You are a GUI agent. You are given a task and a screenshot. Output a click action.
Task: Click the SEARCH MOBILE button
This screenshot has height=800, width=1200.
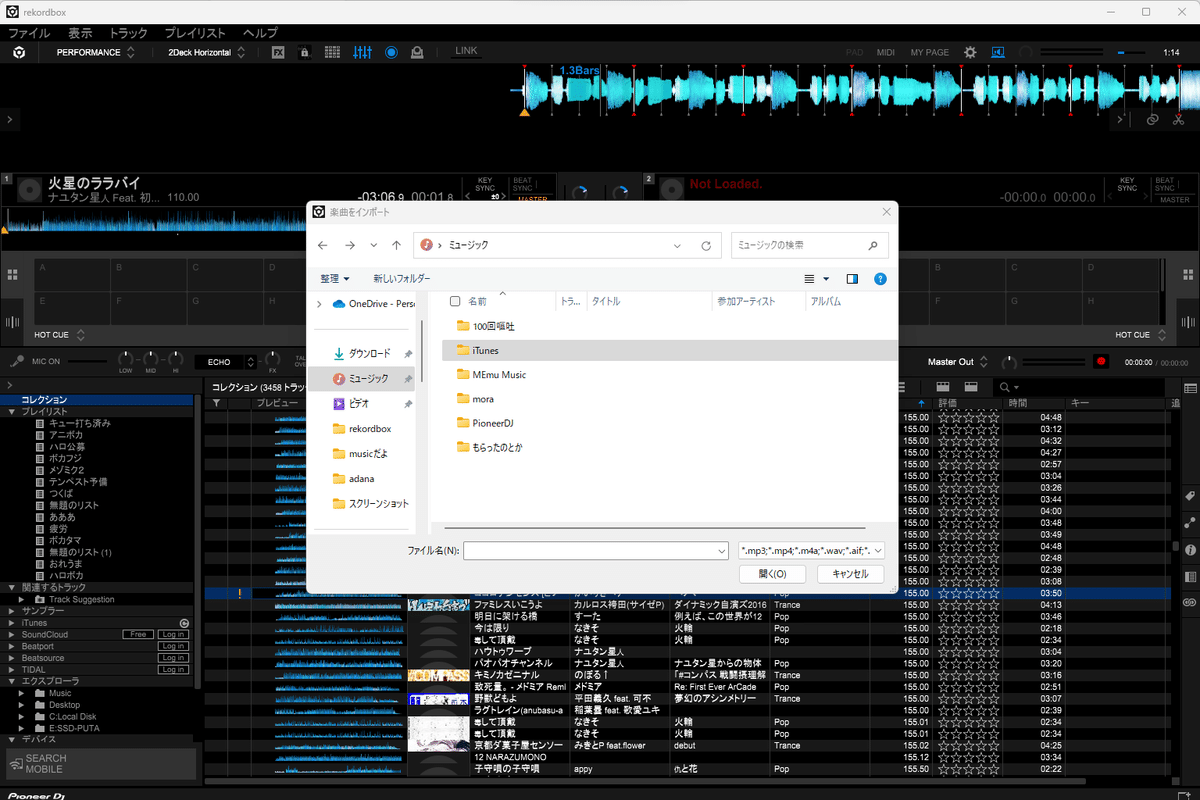pos(100,764)
